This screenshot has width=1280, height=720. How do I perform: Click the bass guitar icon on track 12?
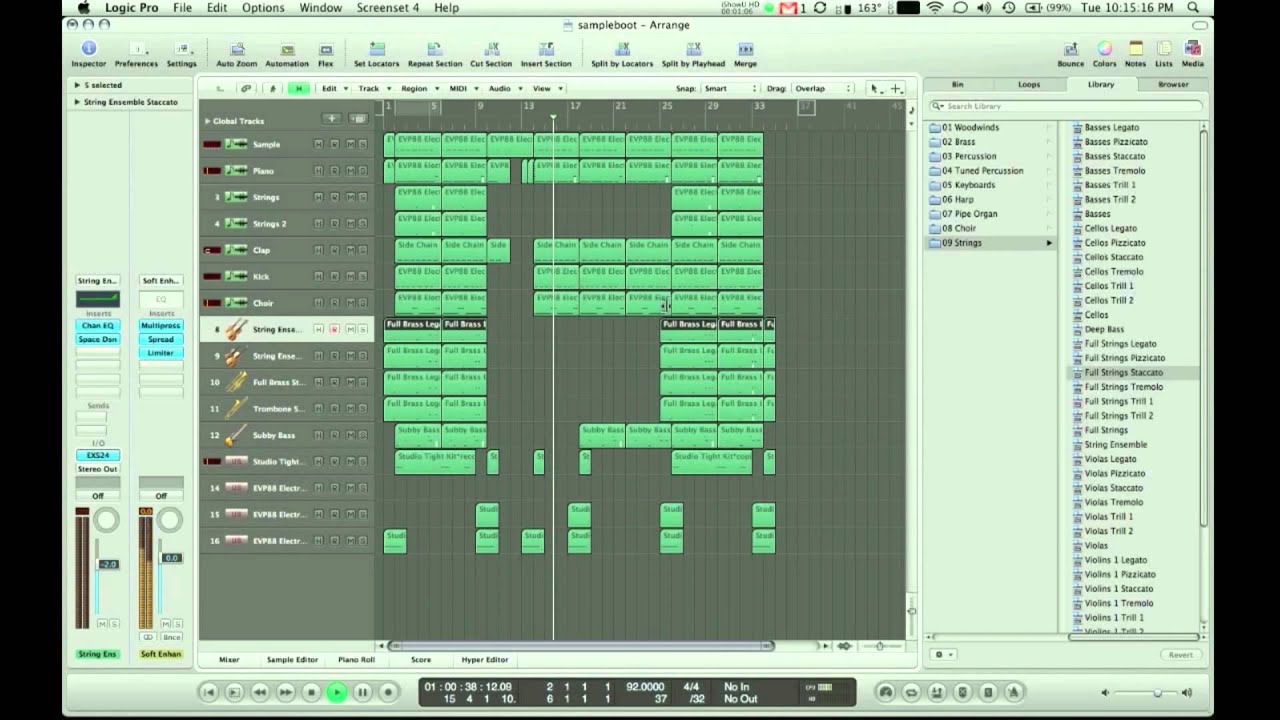pyautogui.click(x=236, y=435)
